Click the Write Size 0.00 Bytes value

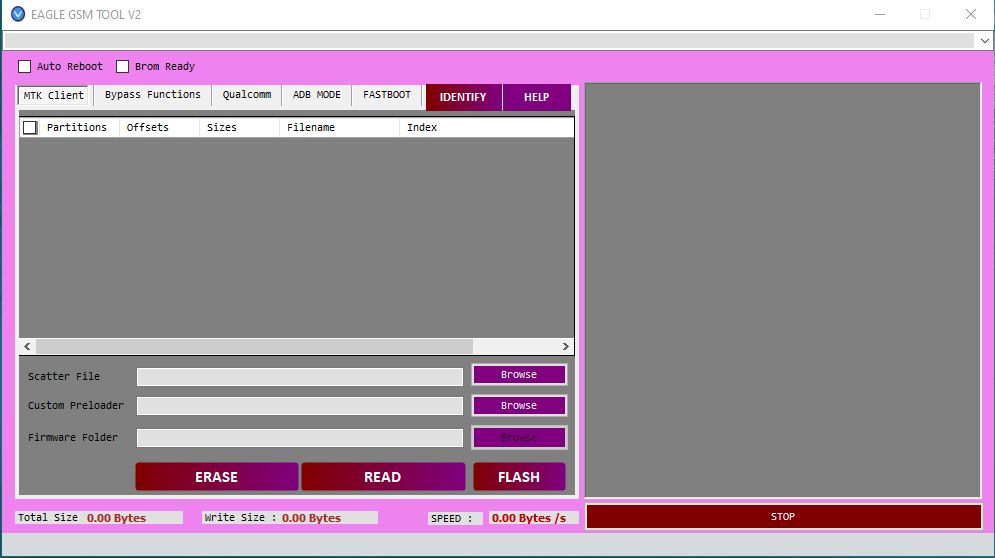coord(312,518)
